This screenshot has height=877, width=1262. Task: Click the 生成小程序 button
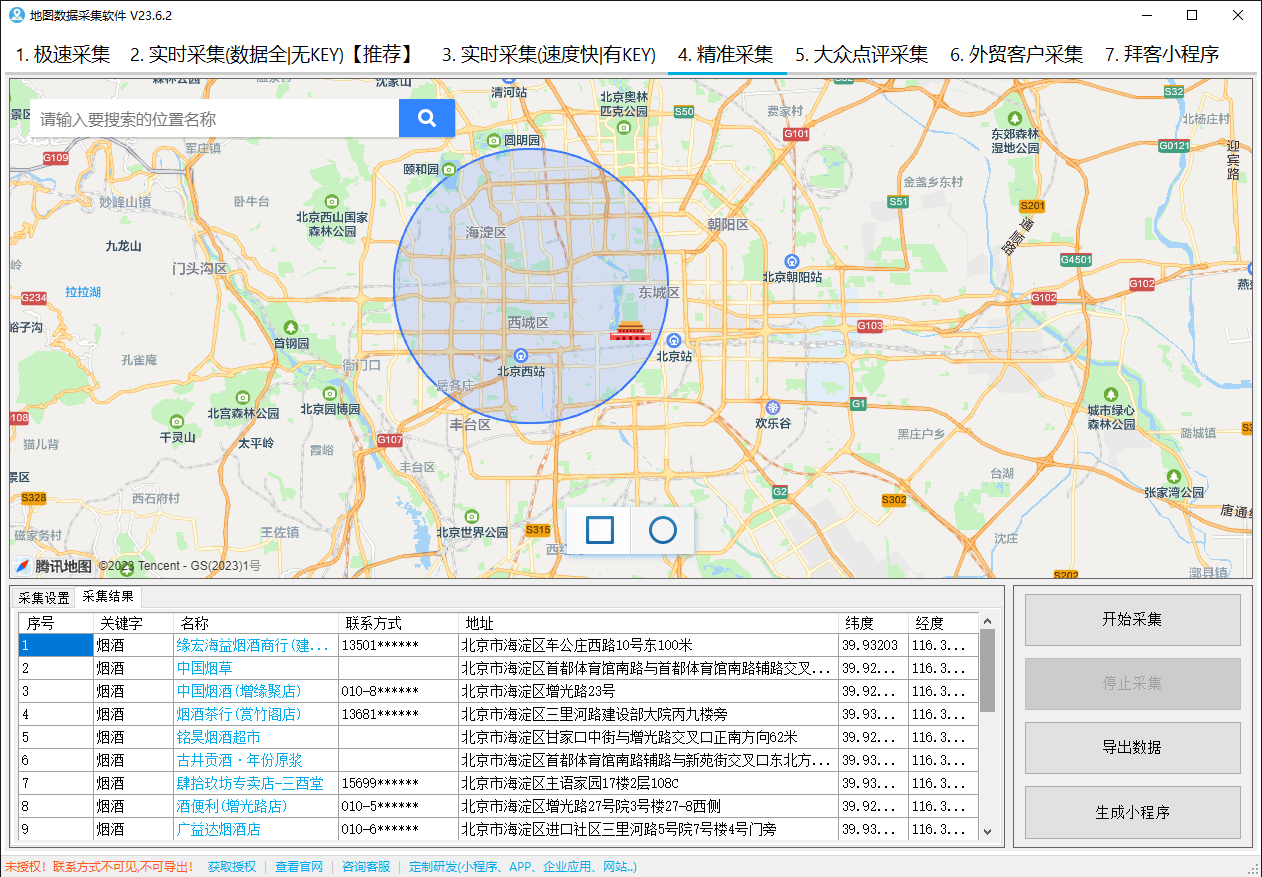(1132, 812)
